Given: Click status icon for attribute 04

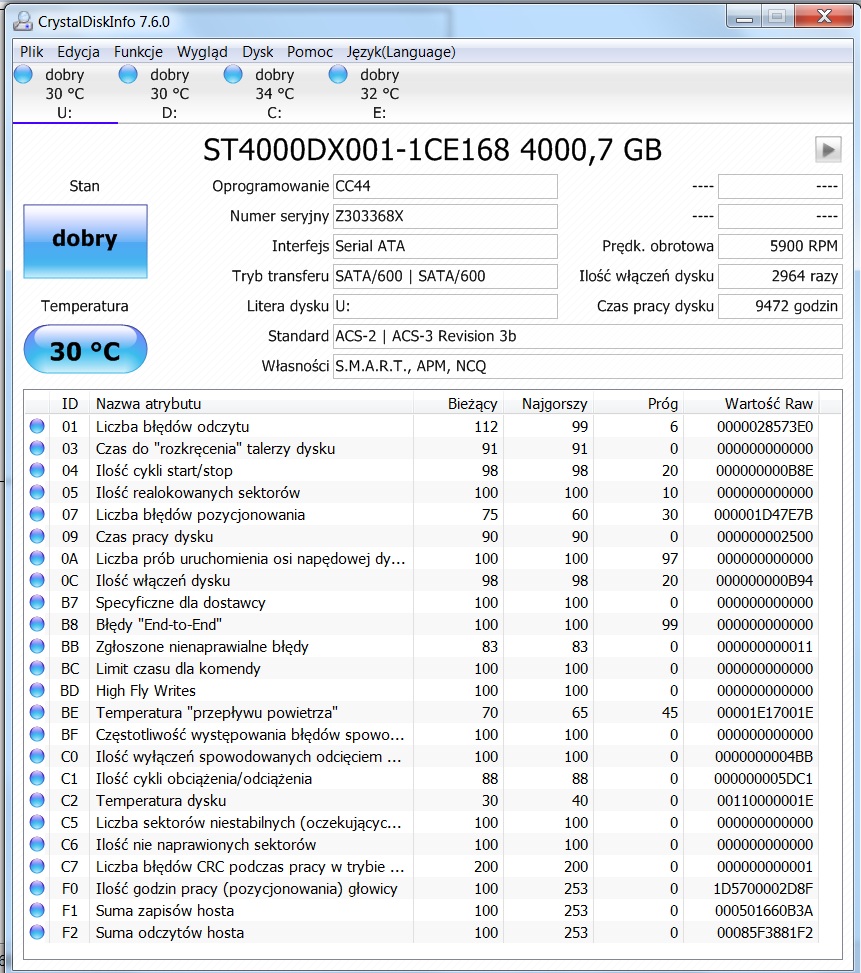Looking at the screenshot, I should tap(37, 470).
